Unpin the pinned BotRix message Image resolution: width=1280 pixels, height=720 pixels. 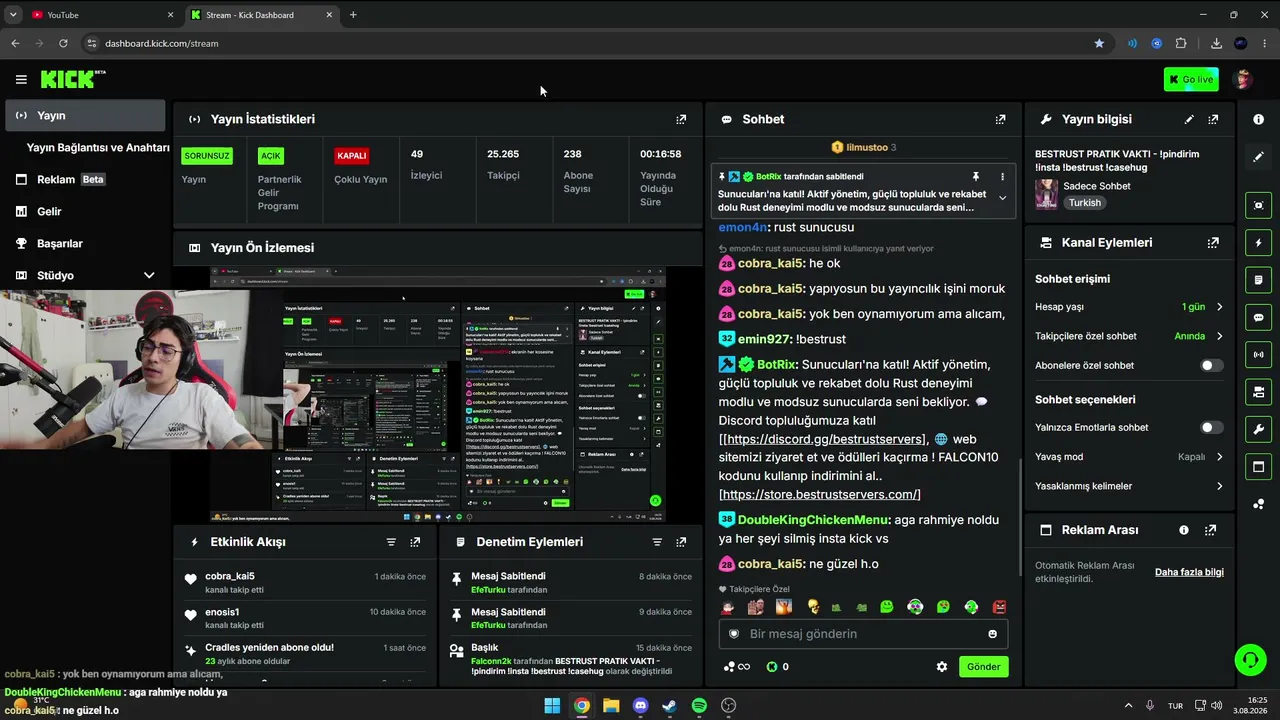tap(975, 177)
